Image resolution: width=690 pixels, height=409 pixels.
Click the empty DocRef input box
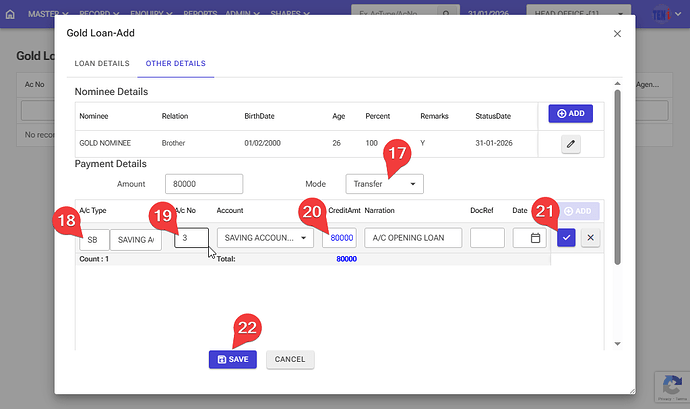pyautogui.click(x=487, y=238)
